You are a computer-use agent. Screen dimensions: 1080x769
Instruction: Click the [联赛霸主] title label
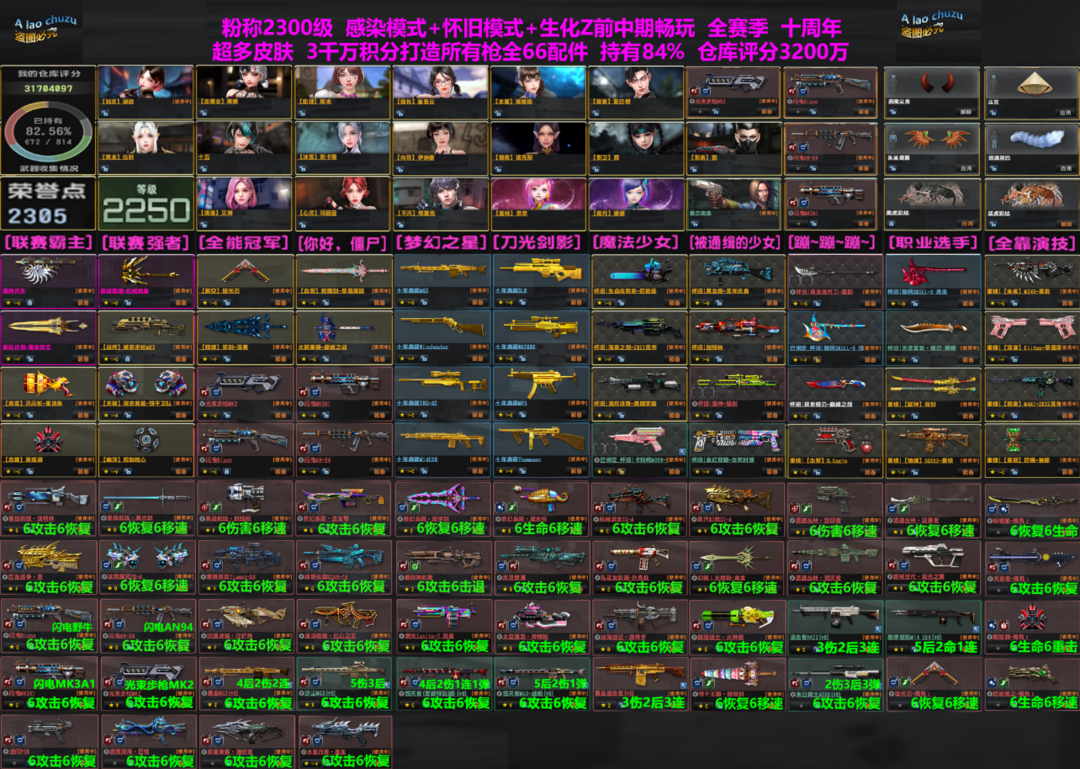click(48, 243)
